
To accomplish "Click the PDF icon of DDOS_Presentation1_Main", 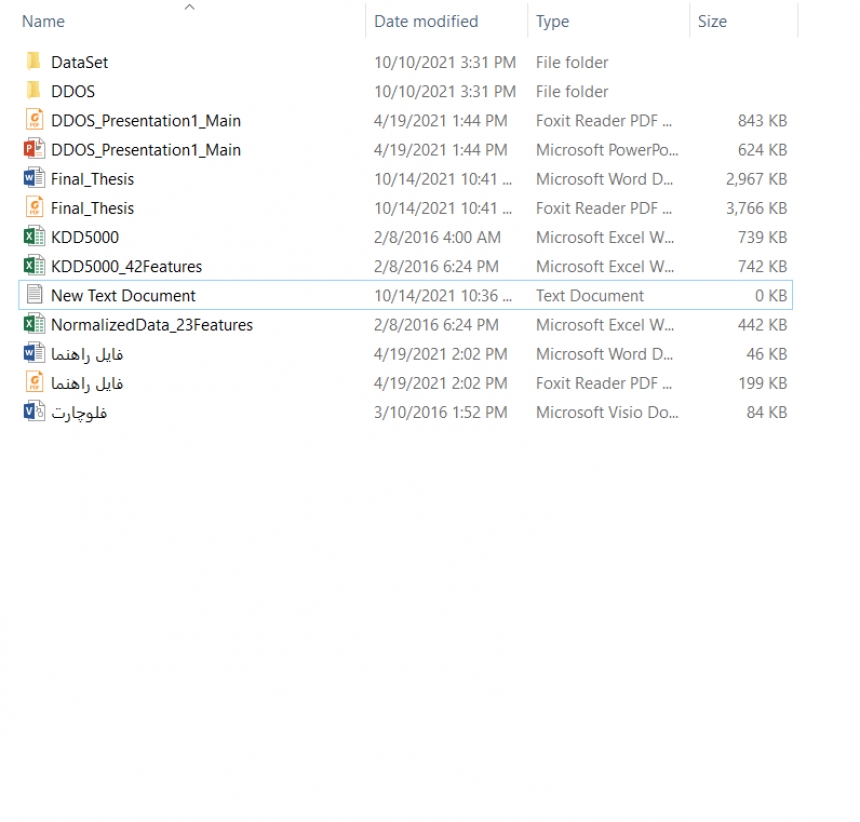I will [x=34, y=120].
